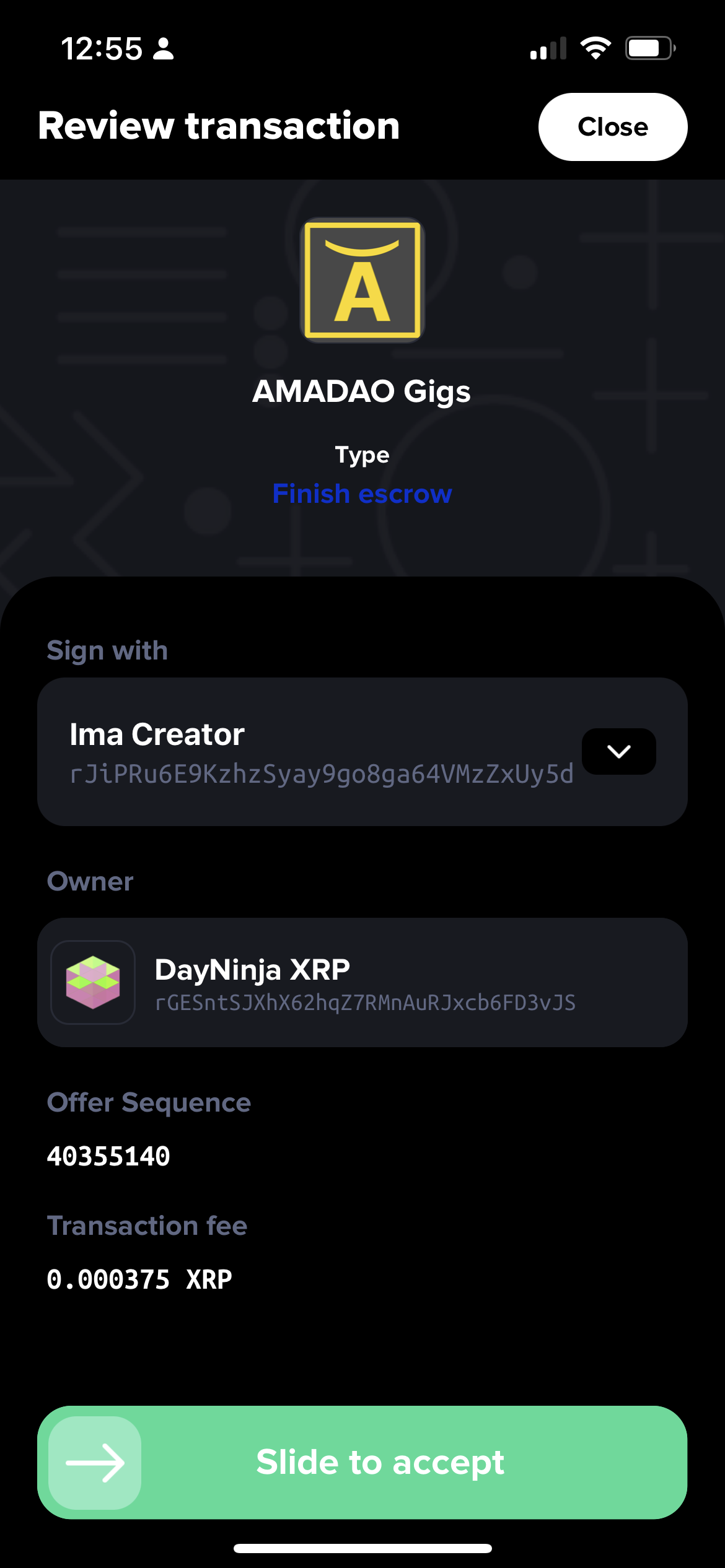Tap the DayNinja XRP cube avatar
The width and height of the screenshot is (725, 1568).
[93, 982]
